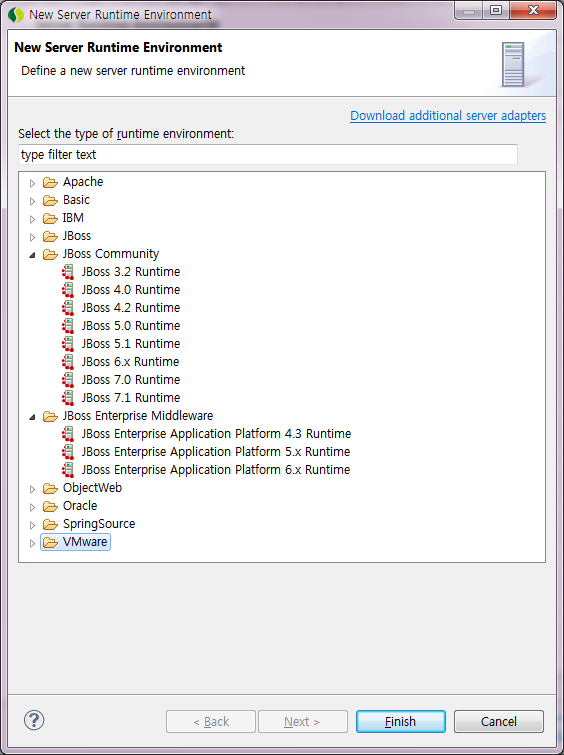Click the JBoss 7.0 Runtime server icon
Screen dimensions: 564x755
tap(68, 380)
